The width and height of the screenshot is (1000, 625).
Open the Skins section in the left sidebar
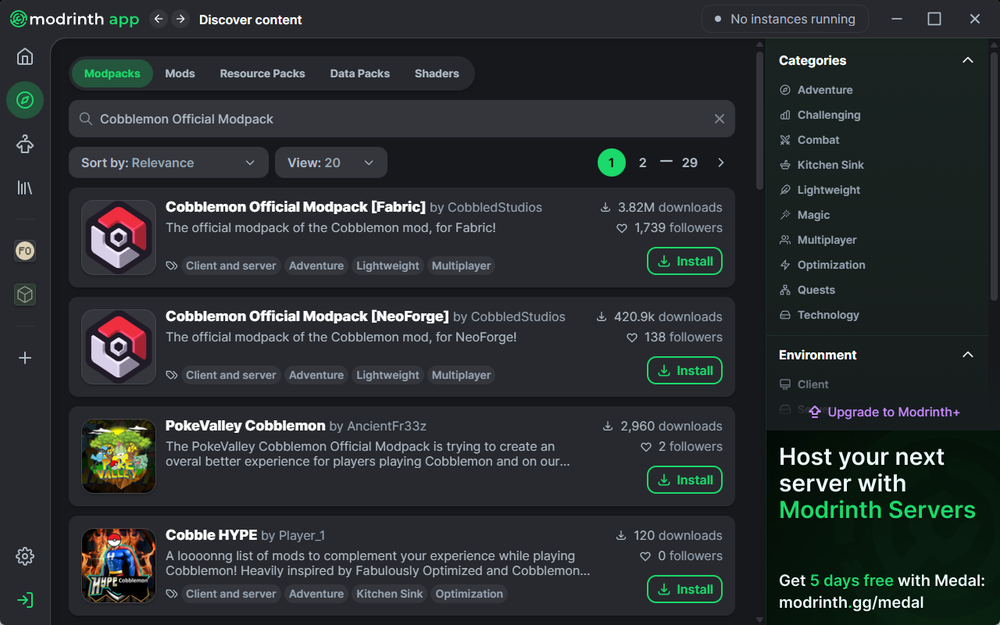(24, 144)
